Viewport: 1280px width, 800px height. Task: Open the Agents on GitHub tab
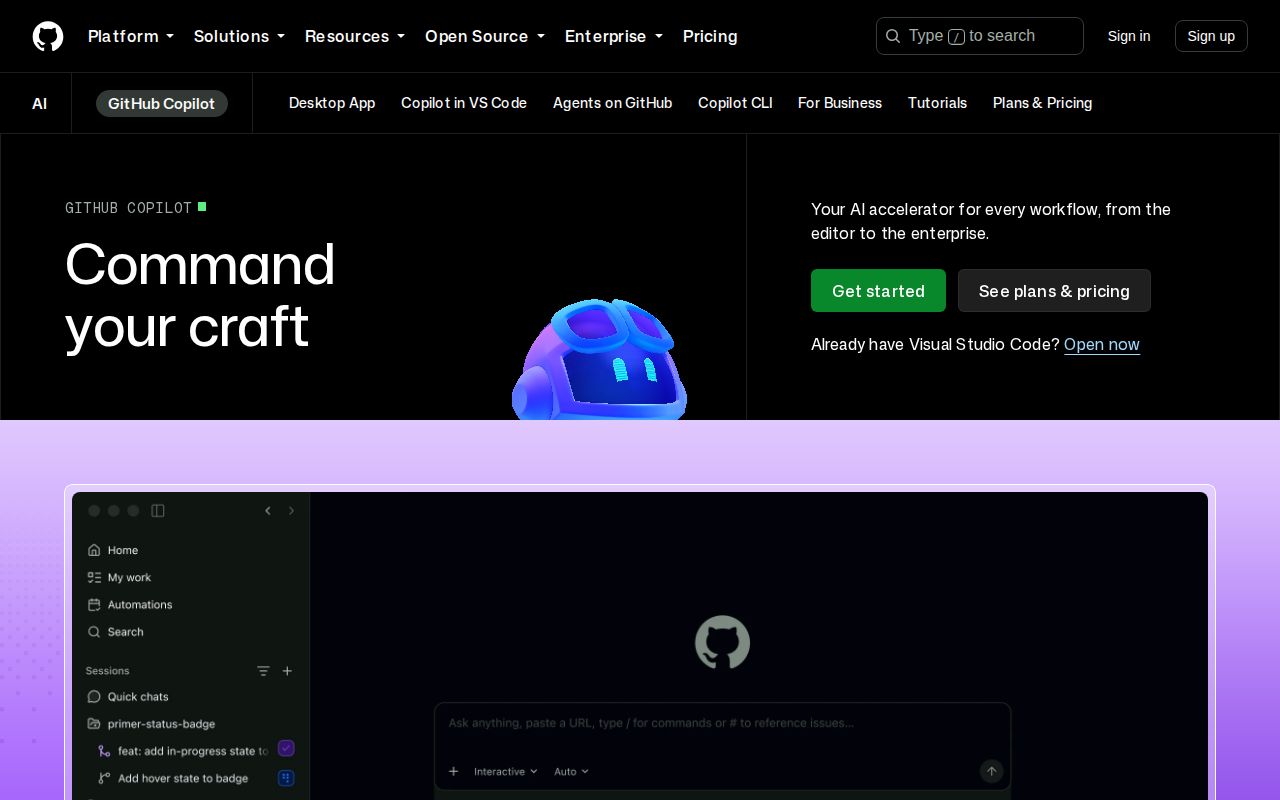[613, 103]
